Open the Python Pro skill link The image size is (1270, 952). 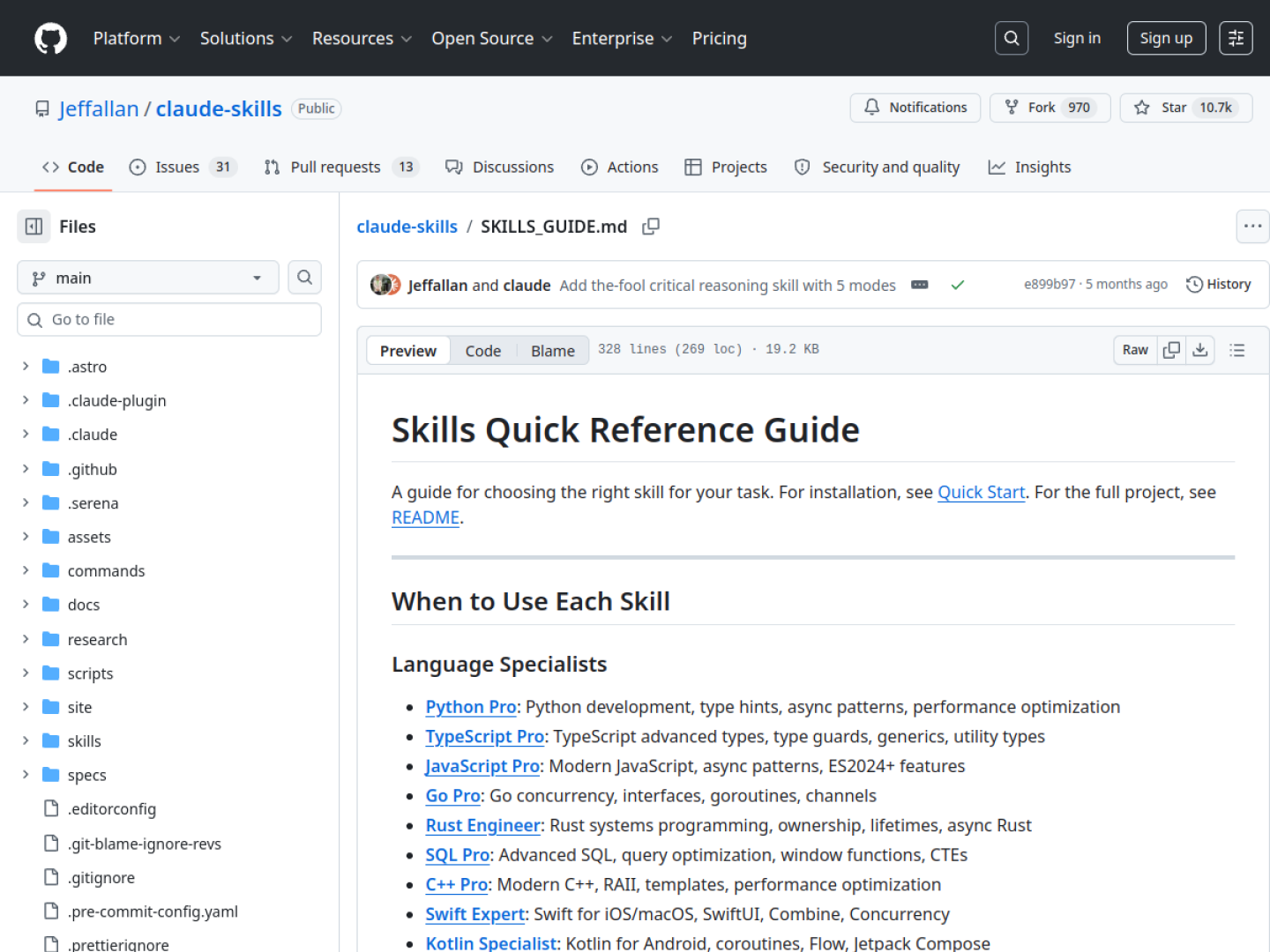(471, 707)
